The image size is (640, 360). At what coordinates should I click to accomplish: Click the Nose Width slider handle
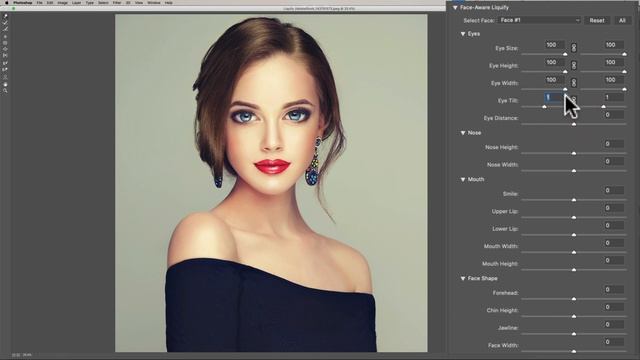click(x=574, y=171)
